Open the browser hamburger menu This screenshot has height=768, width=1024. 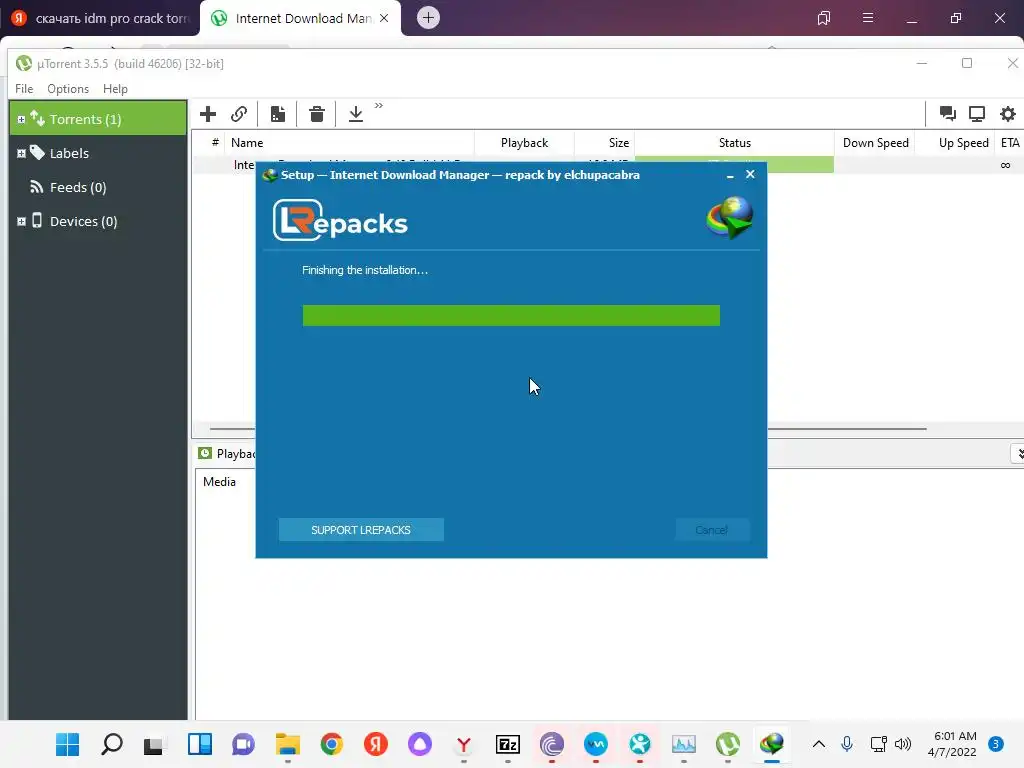coord(868,18)
